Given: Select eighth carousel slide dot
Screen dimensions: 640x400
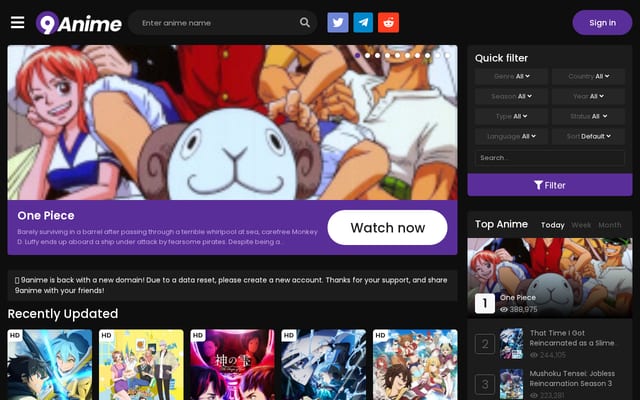Looking at the screenshot, I should 428,55.
